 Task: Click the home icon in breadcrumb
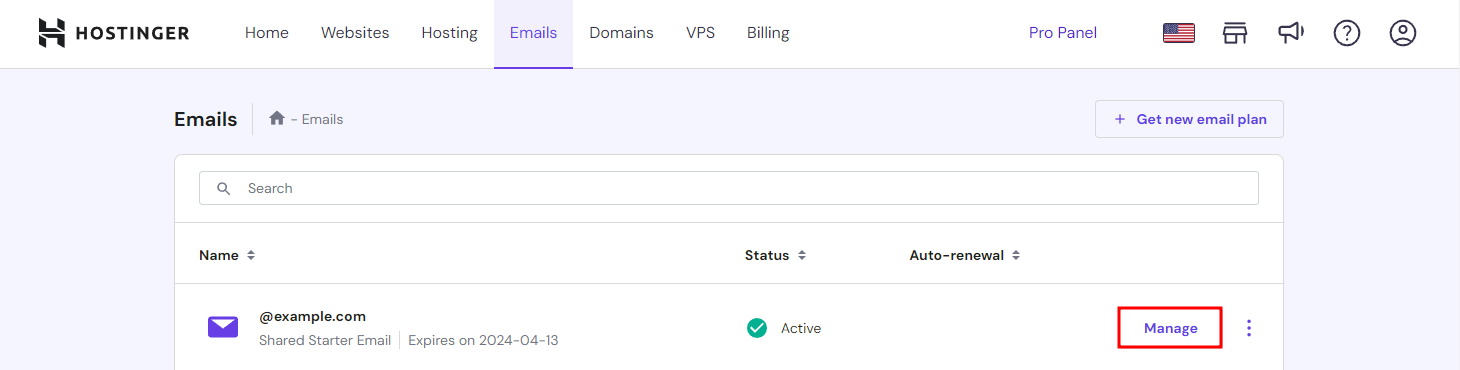pyautogui.click(x=277, y=118)
